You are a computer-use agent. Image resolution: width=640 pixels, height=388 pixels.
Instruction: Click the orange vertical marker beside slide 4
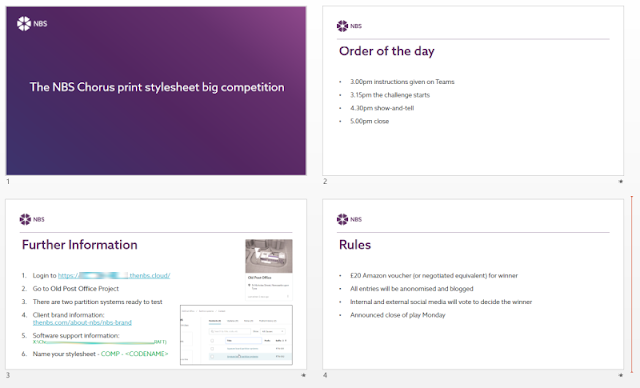tap(632, 284)
